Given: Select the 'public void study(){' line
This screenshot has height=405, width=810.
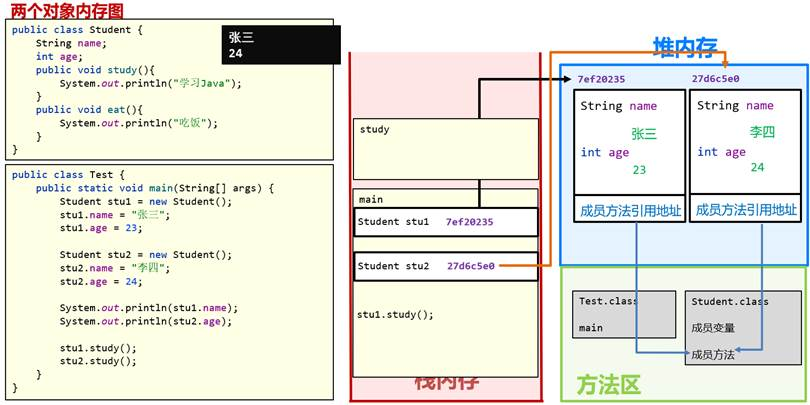Looking at the screenshot, I should [95, 70].
